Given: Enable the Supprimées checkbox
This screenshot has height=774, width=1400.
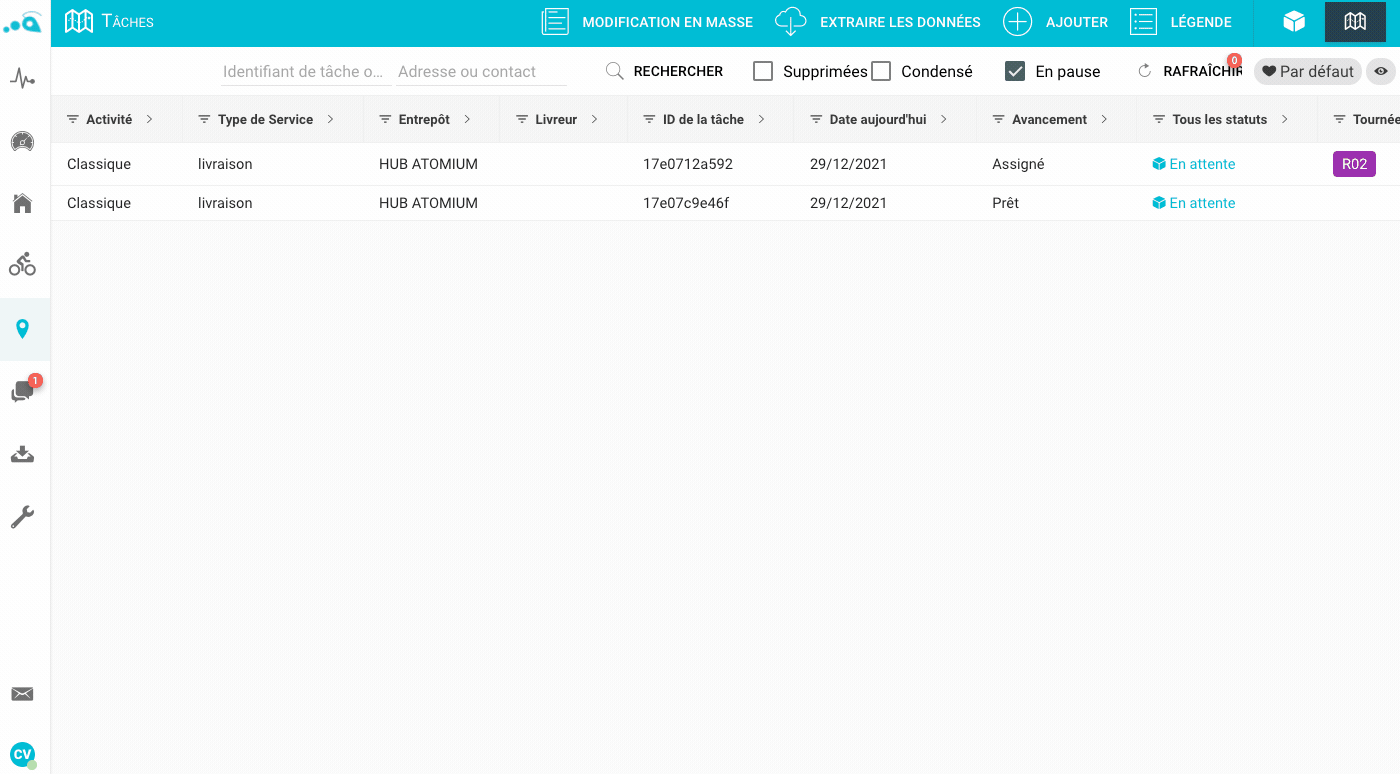Looking at the screenshot, I should pyautogui.click(x=763, y=71).
